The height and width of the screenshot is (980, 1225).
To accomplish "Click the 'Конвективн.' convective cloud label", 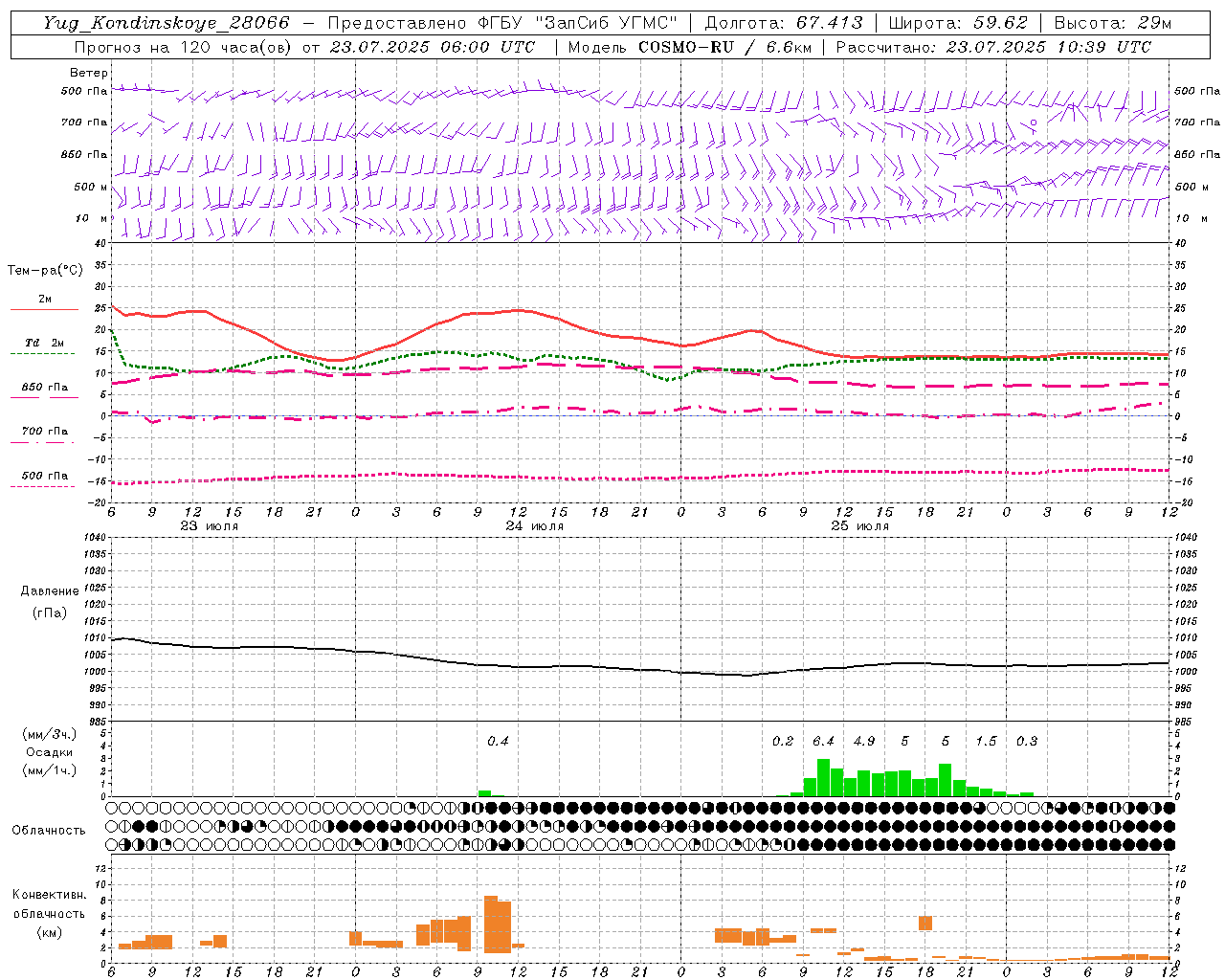I will [x=49, y=895].
